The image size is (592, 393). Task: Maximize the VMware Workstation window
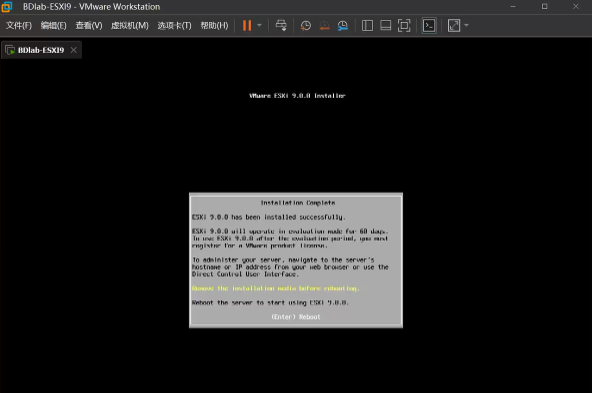tap(544, 6)
